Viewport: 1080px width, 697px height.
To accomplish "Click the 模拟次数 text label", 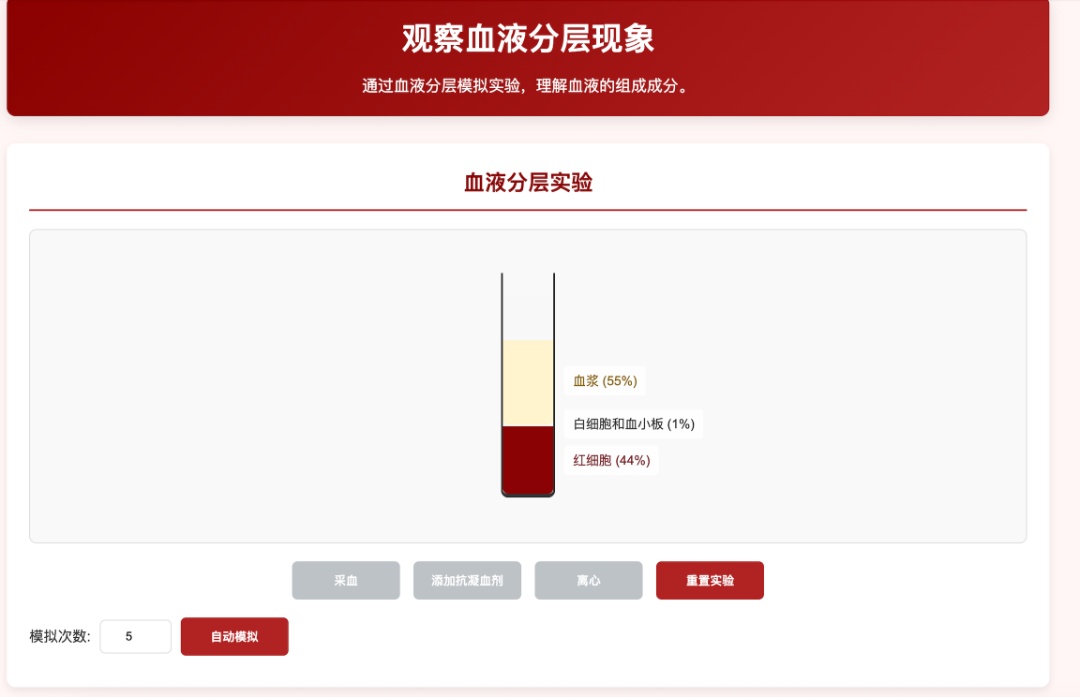I will point(60,637).
